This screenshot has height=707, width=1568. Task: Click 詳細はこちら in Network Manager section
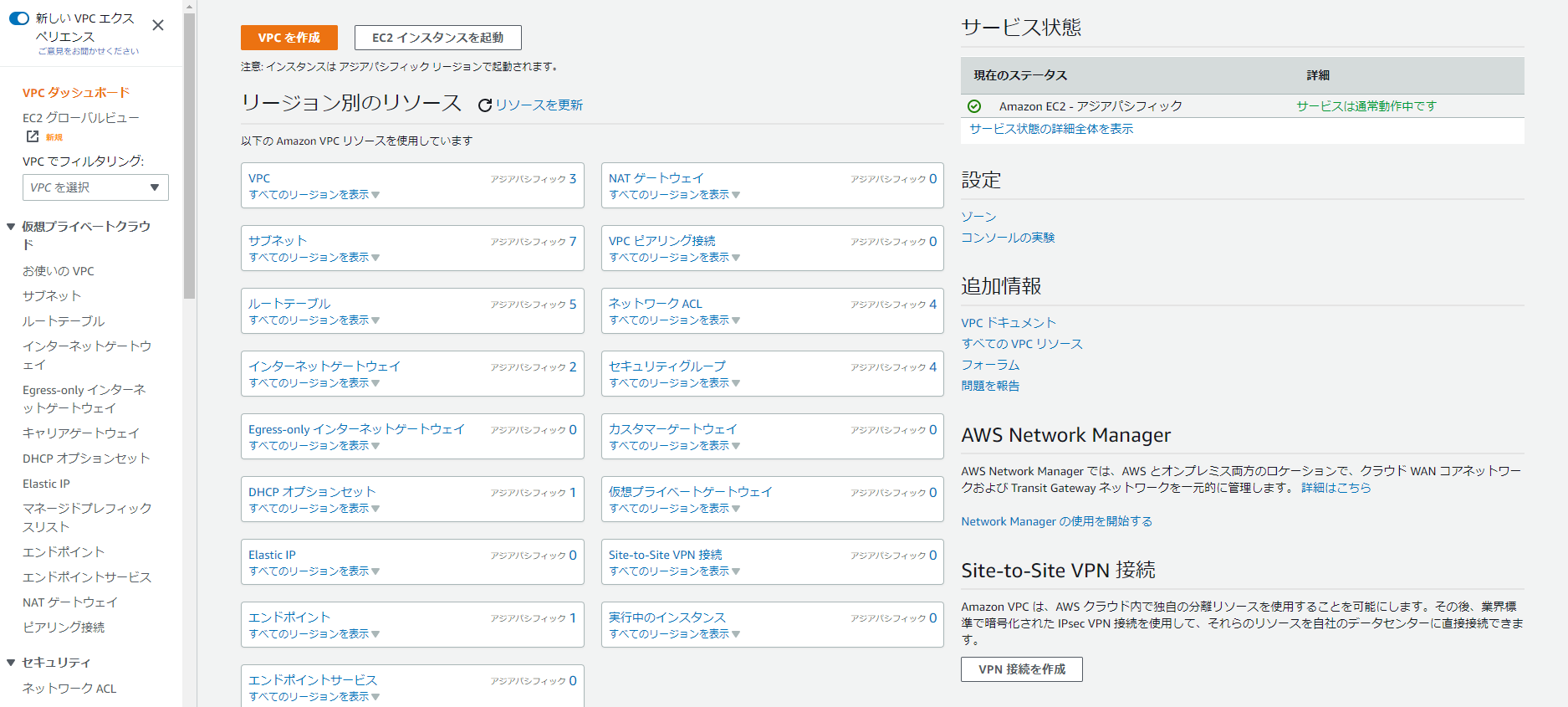tap(1336, 488)
